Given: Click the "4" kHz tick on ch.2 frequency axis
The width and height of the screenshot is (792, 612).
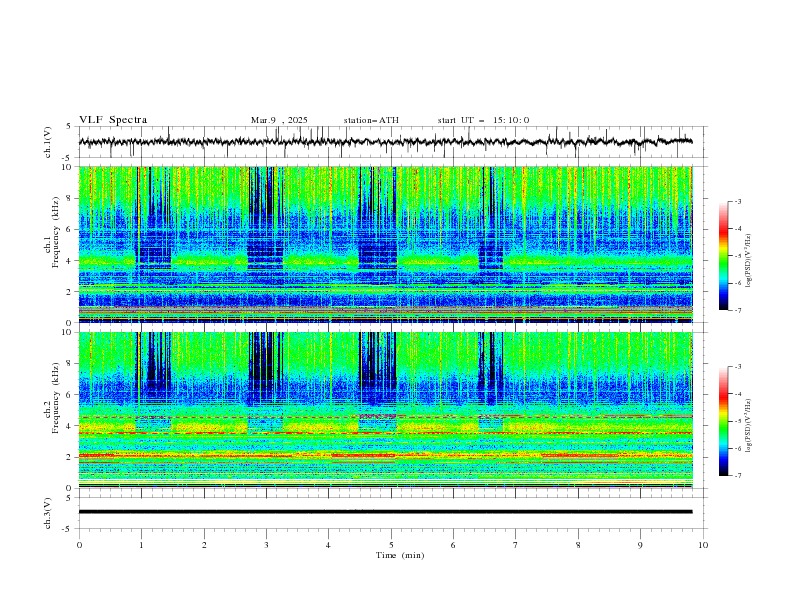Looking at the screenshot, I should 70,426.
